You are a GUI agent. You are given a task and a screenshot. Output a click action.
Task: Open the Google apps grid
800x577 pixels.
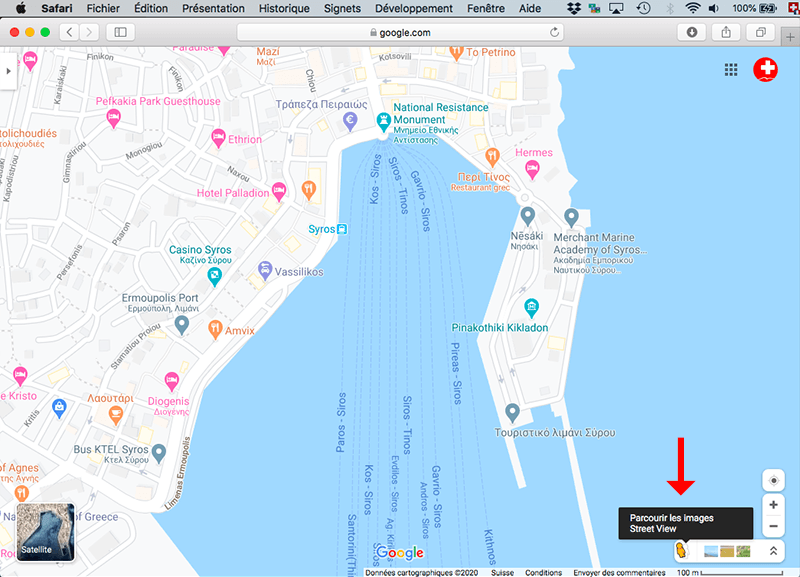[731, 69]
